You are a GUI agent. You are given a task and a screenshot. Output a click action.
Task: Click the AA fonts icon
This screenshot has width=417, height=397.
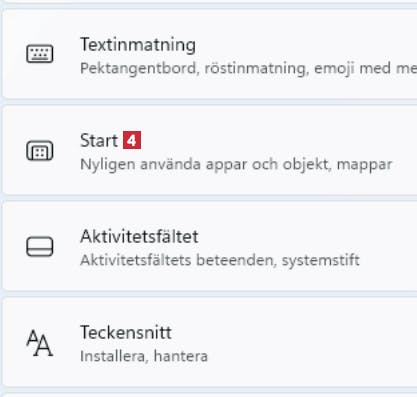pyautogui.click(x=40, y=343)
